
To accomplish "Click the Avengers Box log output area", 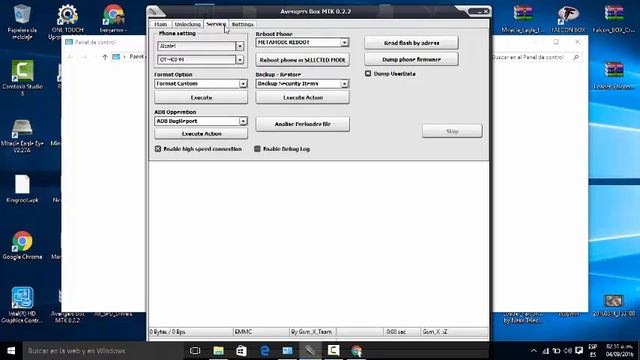I will pos(319,243).
